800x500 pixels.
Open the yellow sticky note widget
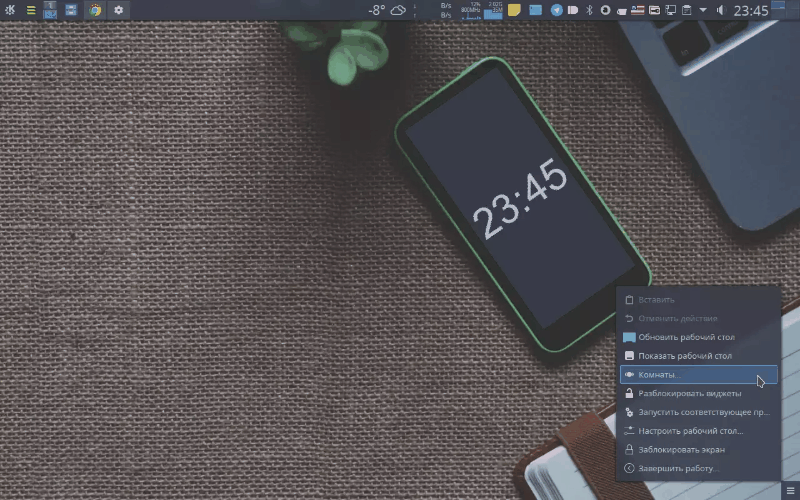[x=514, y=10]
